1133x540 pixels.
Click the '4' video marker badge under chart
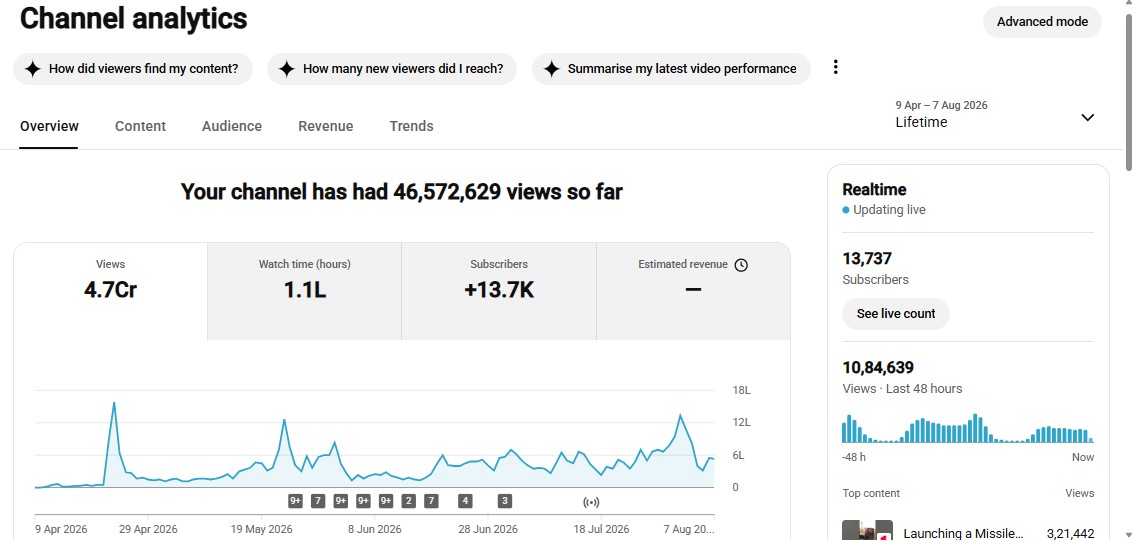click(465, 501)
